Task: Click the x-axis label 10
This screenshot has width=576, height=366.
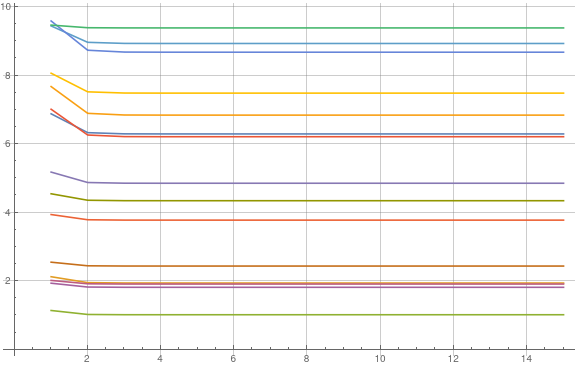Action: point(380,359)
